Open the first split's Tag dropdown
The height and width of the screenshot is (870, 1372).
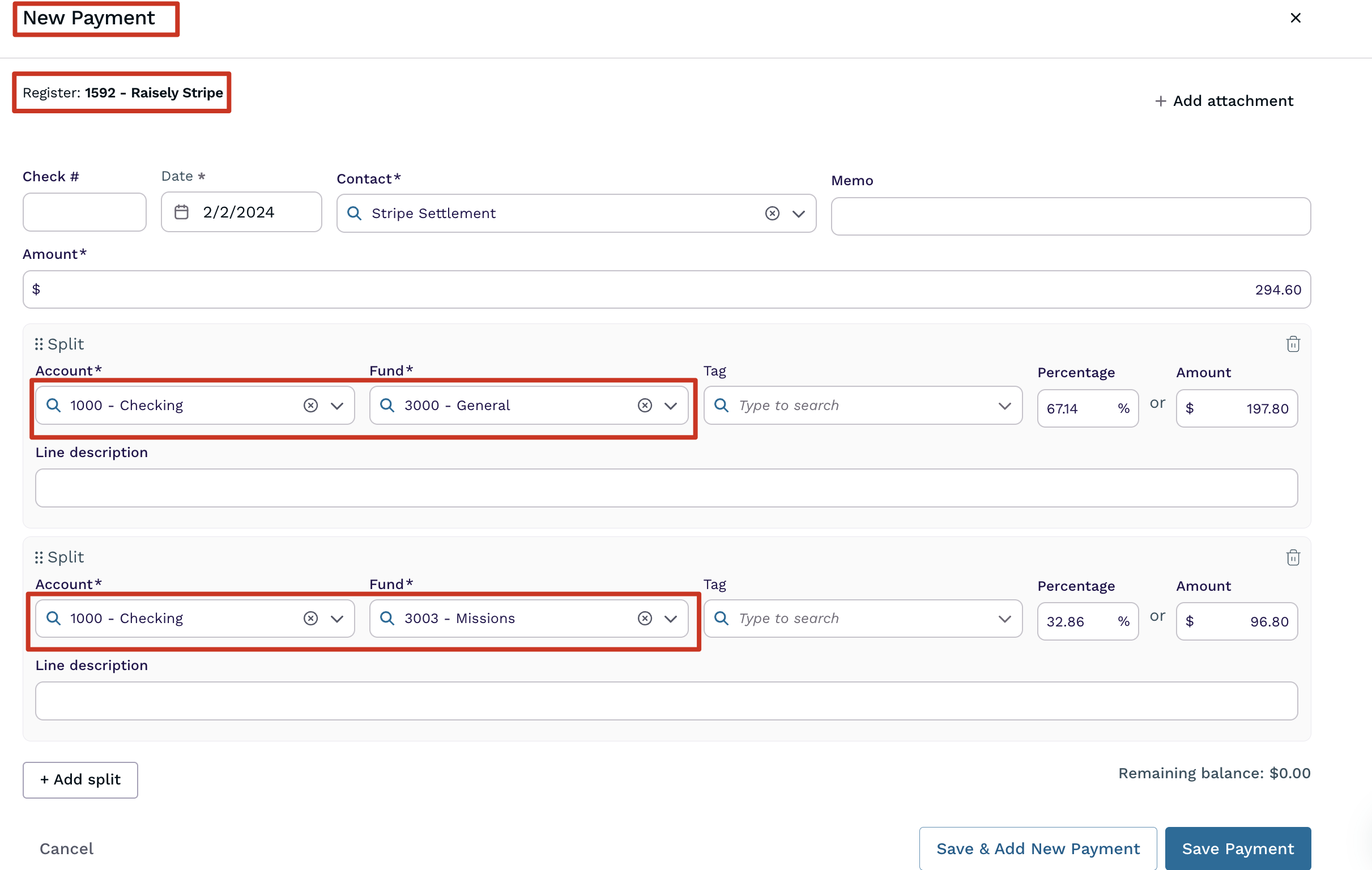click(x=1004, y=406)
